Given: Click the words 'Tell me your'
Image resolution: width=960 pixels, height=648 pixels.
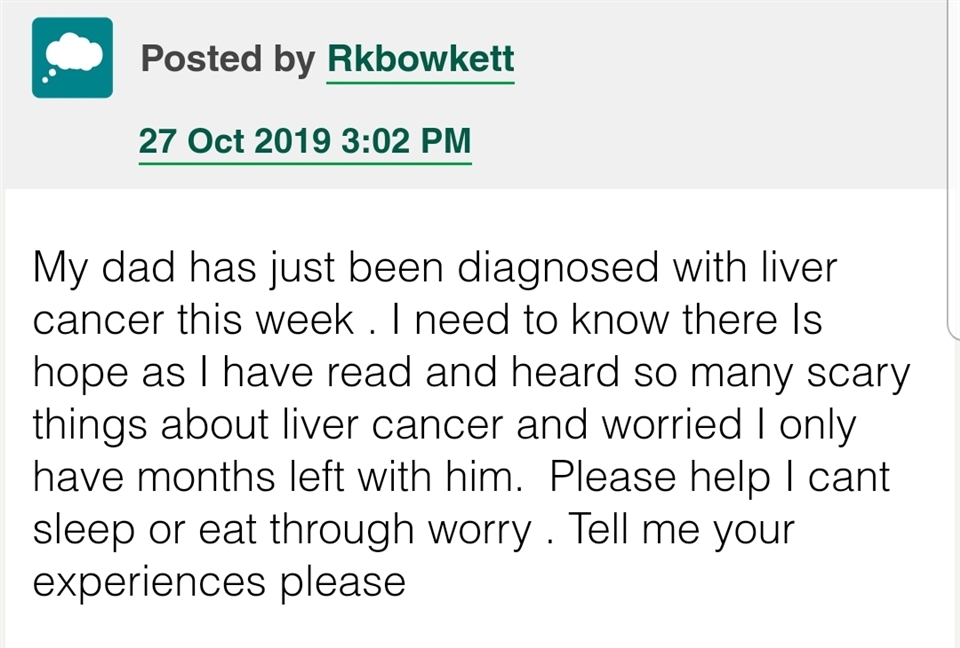Looking at the screenshot, I should tap(681, 529).
